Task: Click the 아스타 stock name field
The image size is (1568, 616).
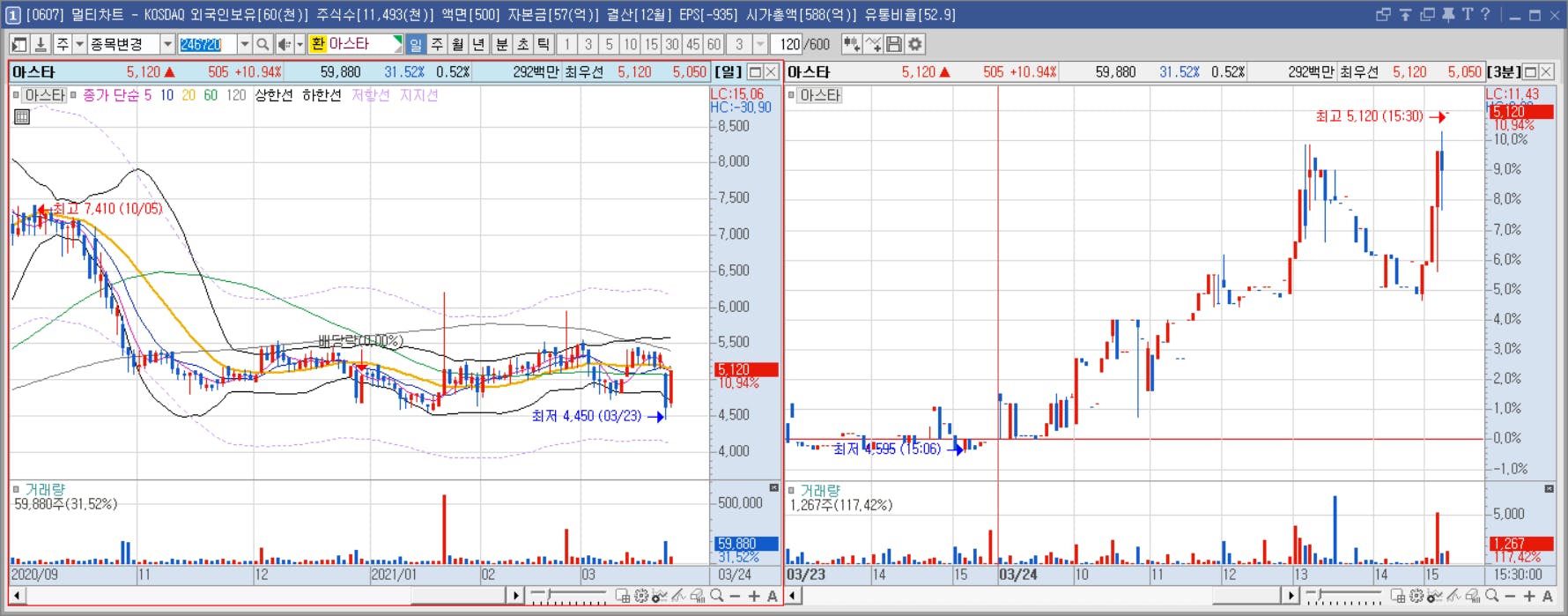Action: pyautogui.click(x=356, y=44)
